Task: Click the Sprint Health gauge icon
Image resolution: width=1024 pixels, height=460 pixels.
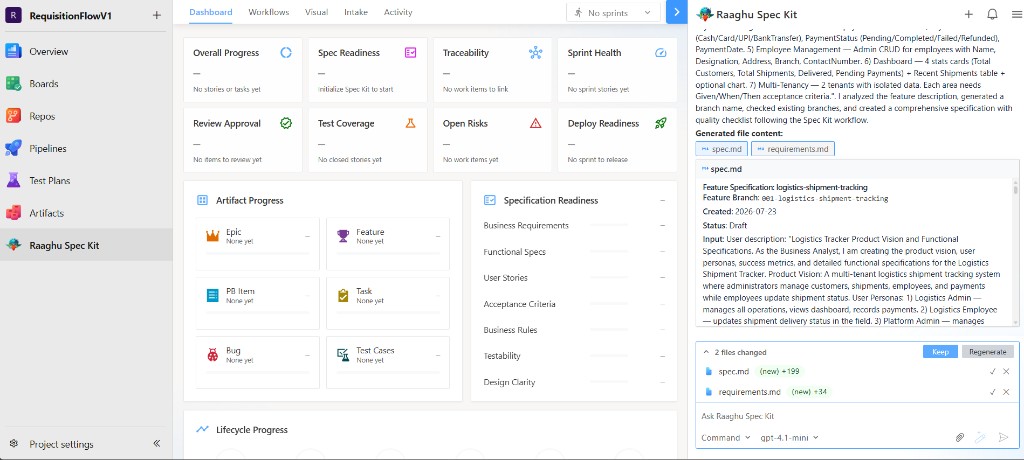Action: (x=660, y=53)
